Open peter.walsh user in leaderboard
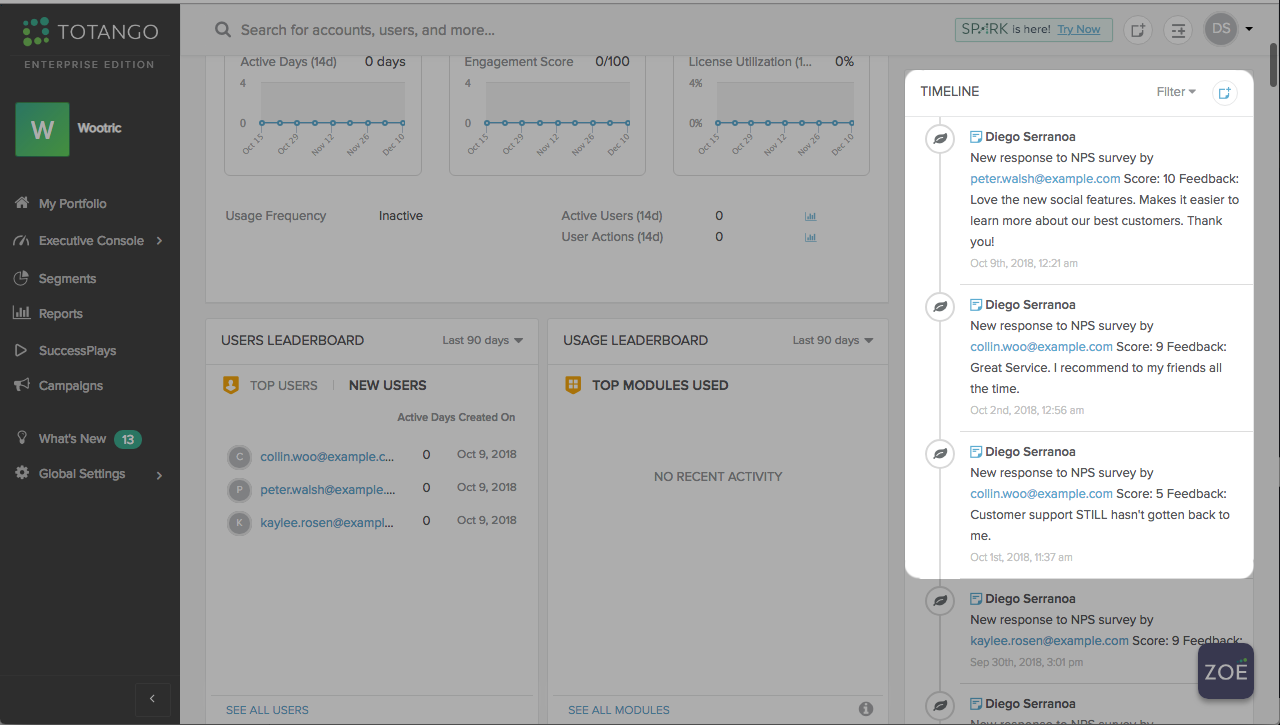Image resolution: width=1280 pixels, height=725 pixels. [x=327, y=489]
